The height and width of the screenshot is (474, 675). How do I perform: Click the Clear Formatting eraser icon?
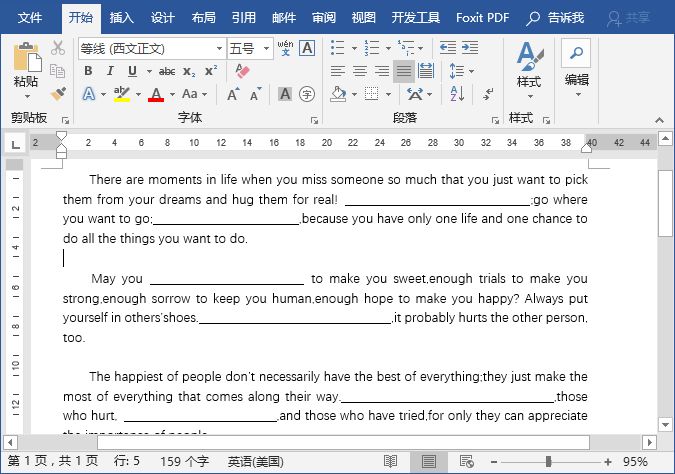241,71
